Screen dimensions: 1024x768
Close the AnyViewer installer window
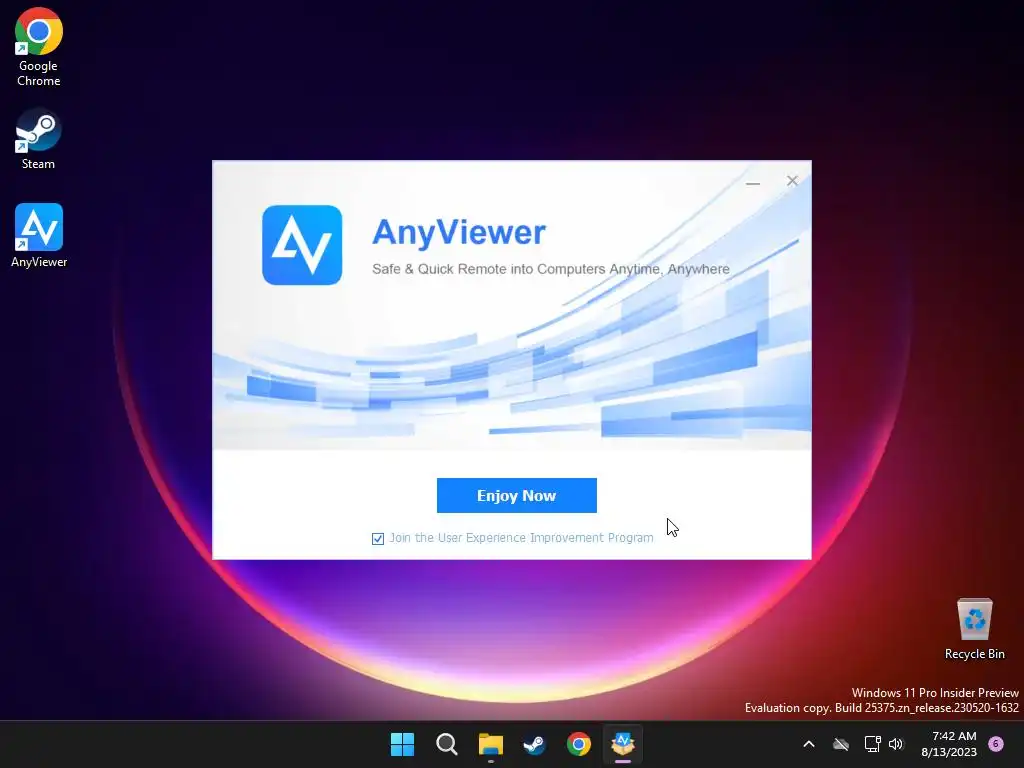coord(792,181)
